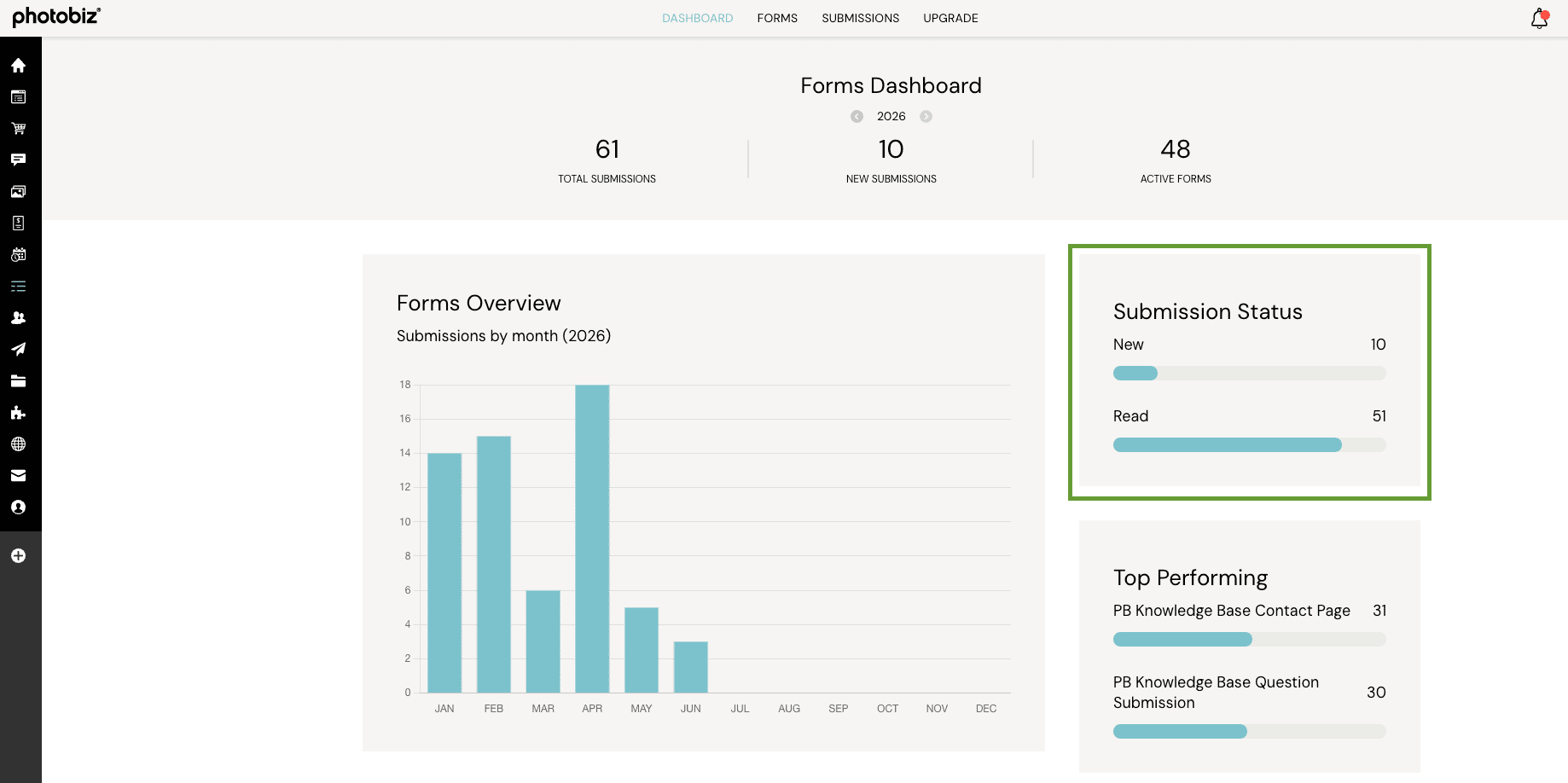Open the image galleries icon
The width and height of the screenshot is (1568, 783).
tap(18, 192)
